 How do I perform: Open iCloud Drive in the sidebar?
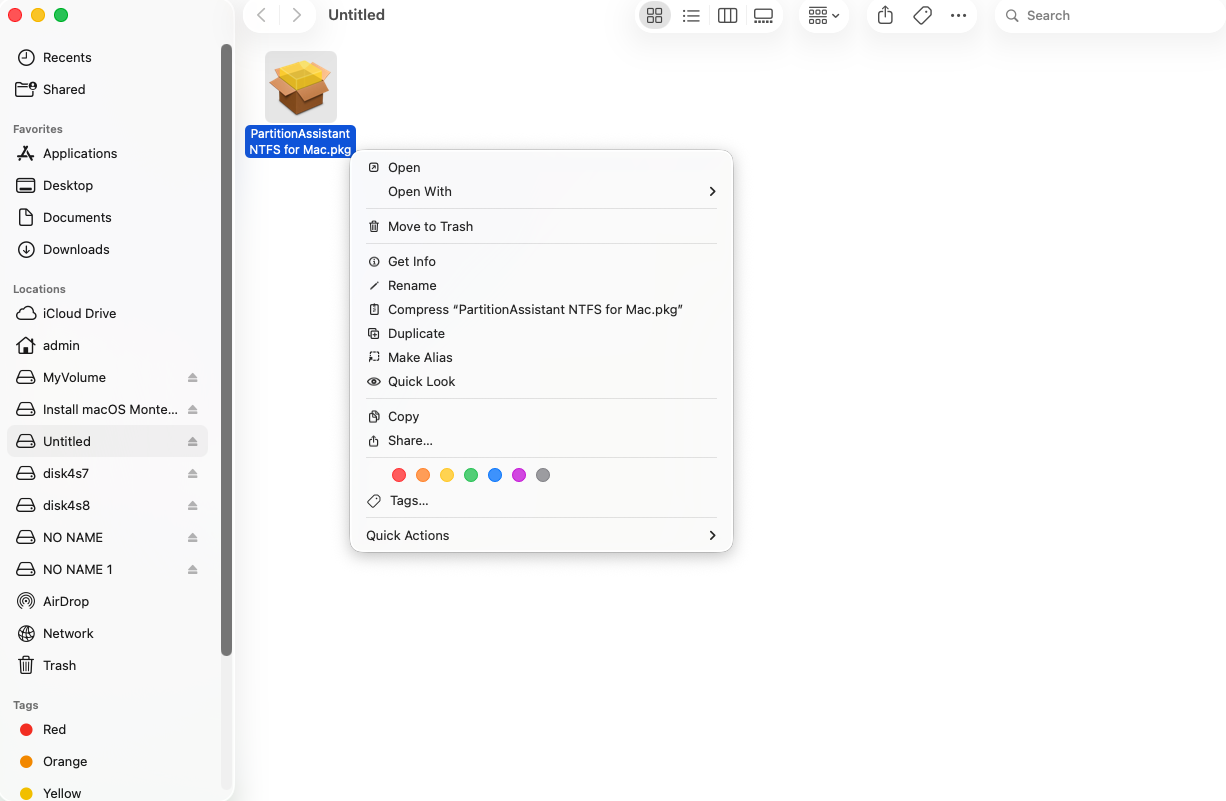coord(107,313)
